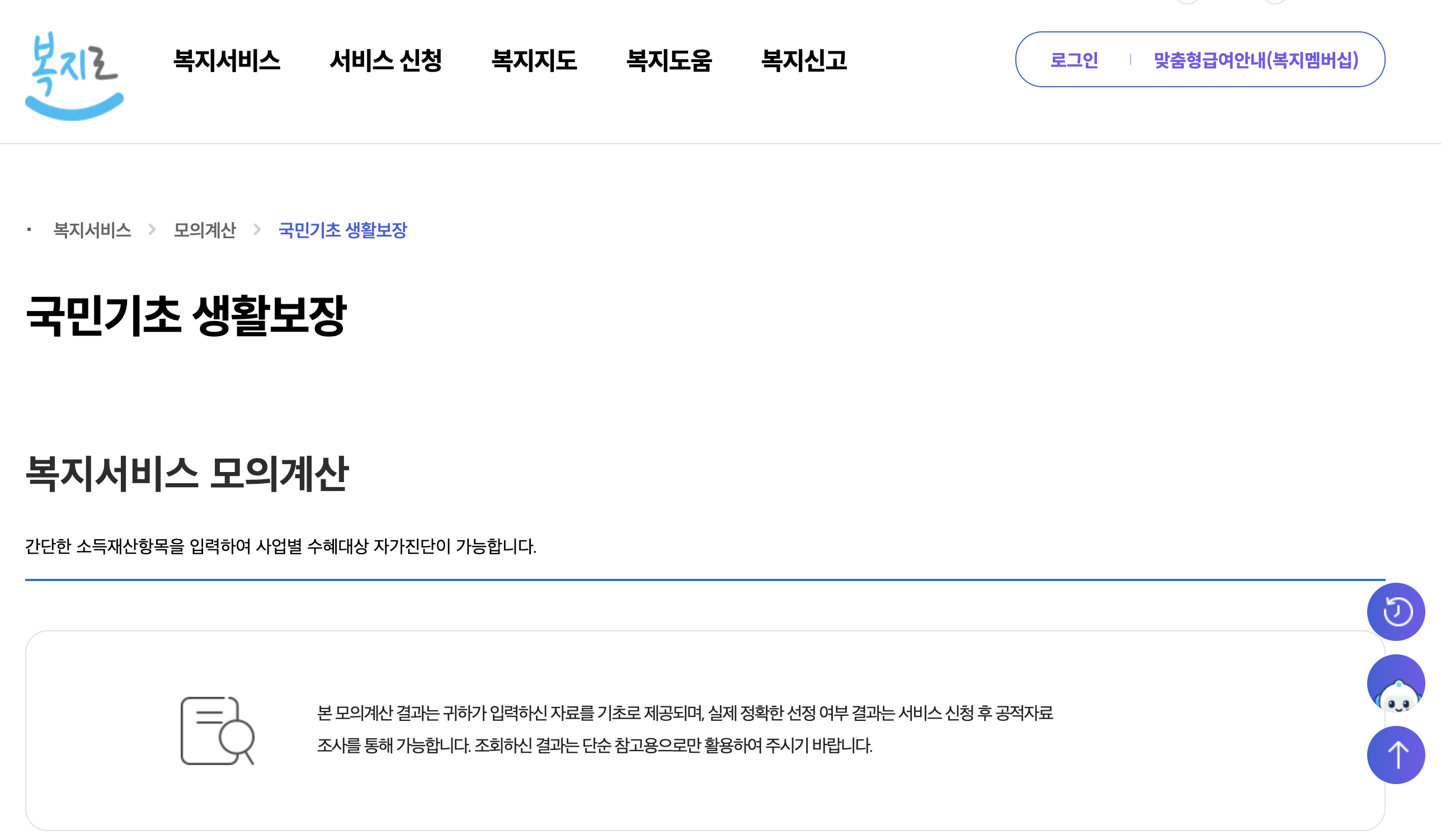The image size is (1441, 840).
Task: Click the Bokjiro logo
Action: point(74,74)
